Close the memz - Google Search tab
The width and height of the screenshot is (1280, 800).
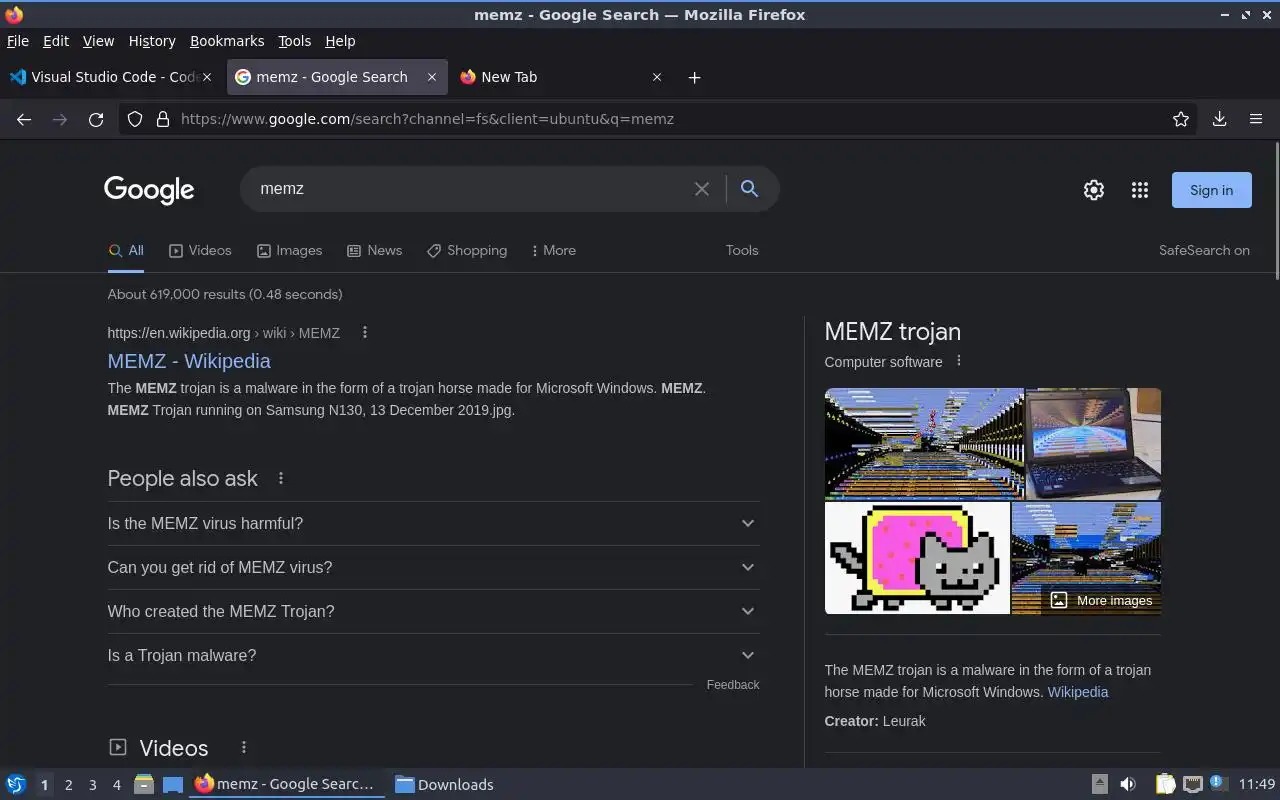(x=432, y=77)
